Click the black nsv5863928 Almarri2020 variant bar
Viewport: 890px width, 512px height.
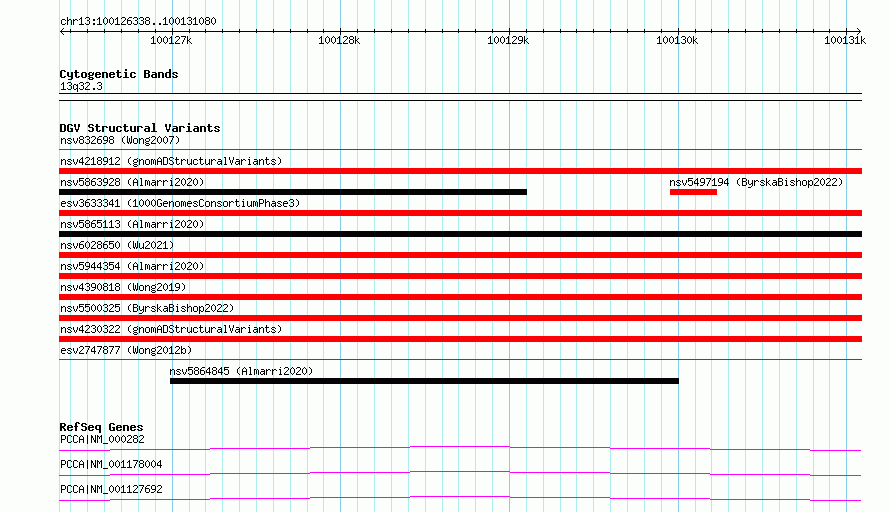[293, 192]
